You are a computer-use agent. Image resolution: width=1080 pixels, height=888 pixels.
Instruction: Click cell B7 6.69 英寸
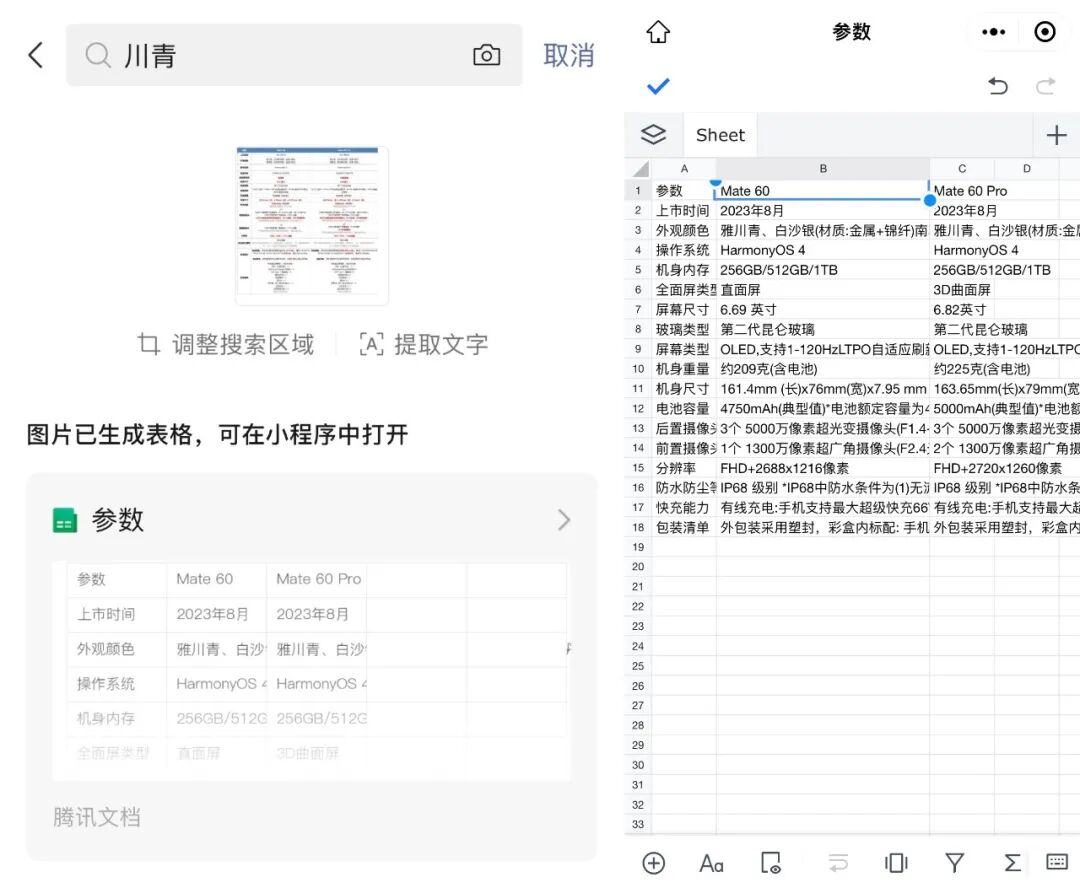[823, 310]
